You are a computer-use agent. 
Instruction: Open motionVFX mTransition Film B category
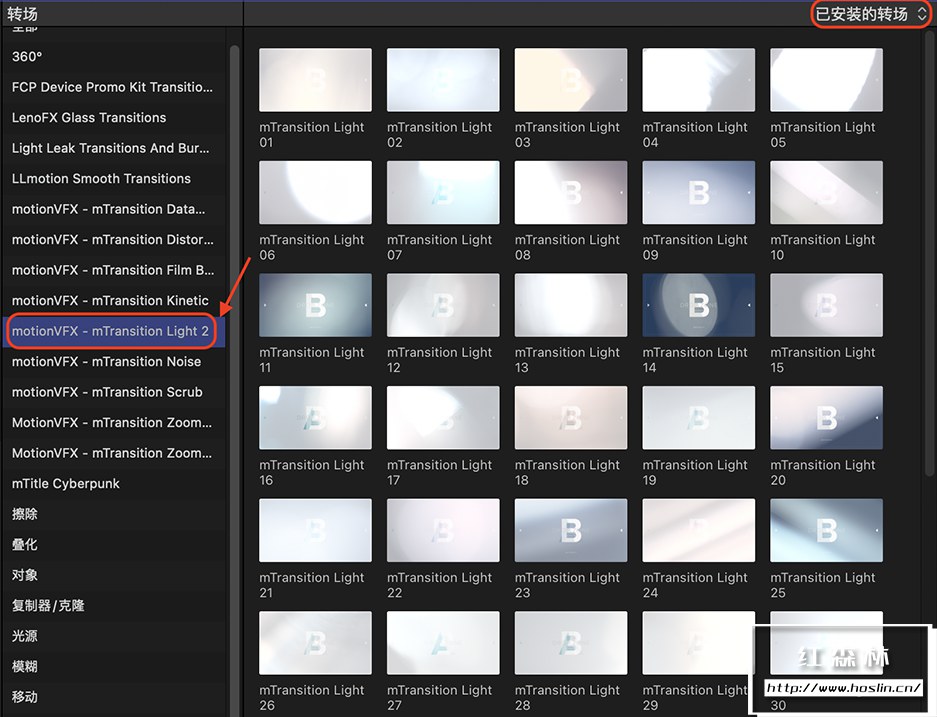[114, 270]
